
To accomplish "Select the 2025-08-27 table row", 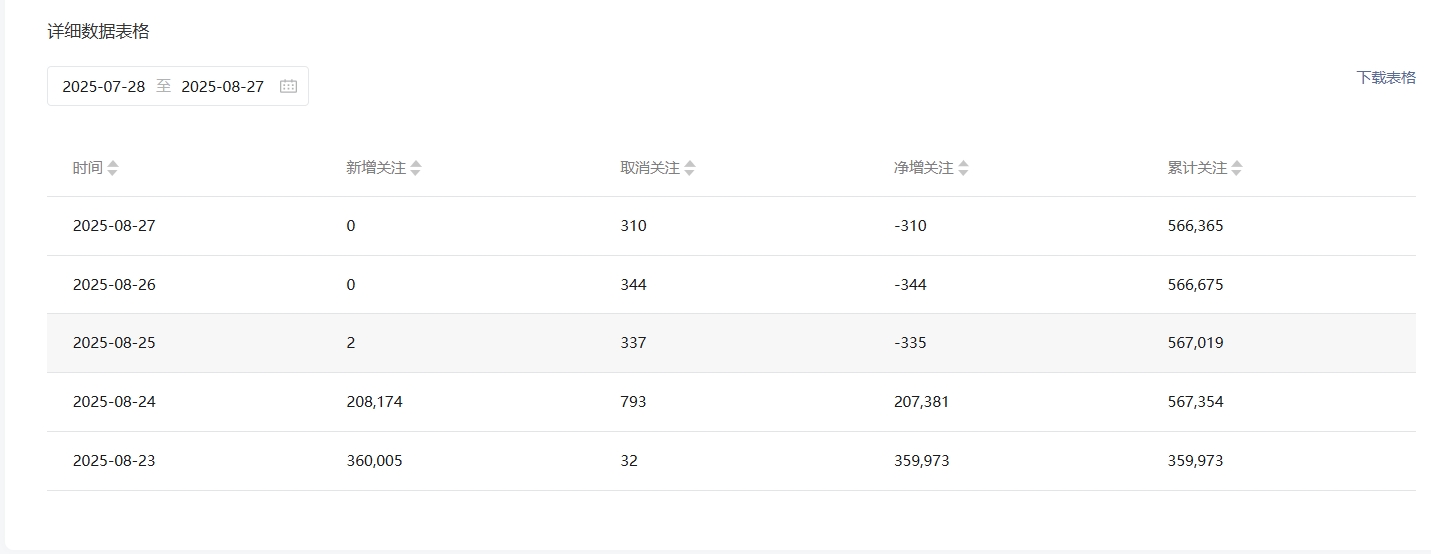I will click(731, 226).
